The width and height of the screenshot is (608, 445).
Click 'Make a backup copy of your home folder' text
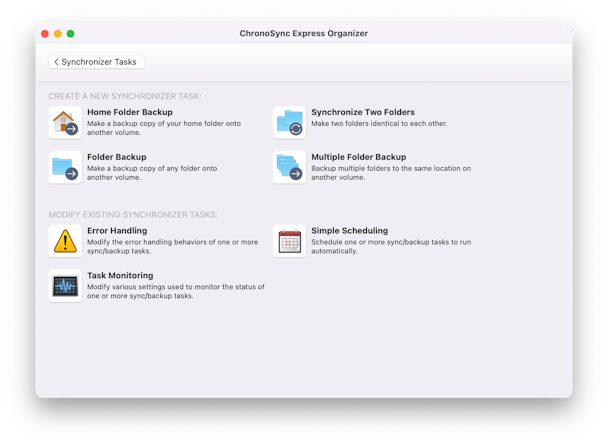164,128
